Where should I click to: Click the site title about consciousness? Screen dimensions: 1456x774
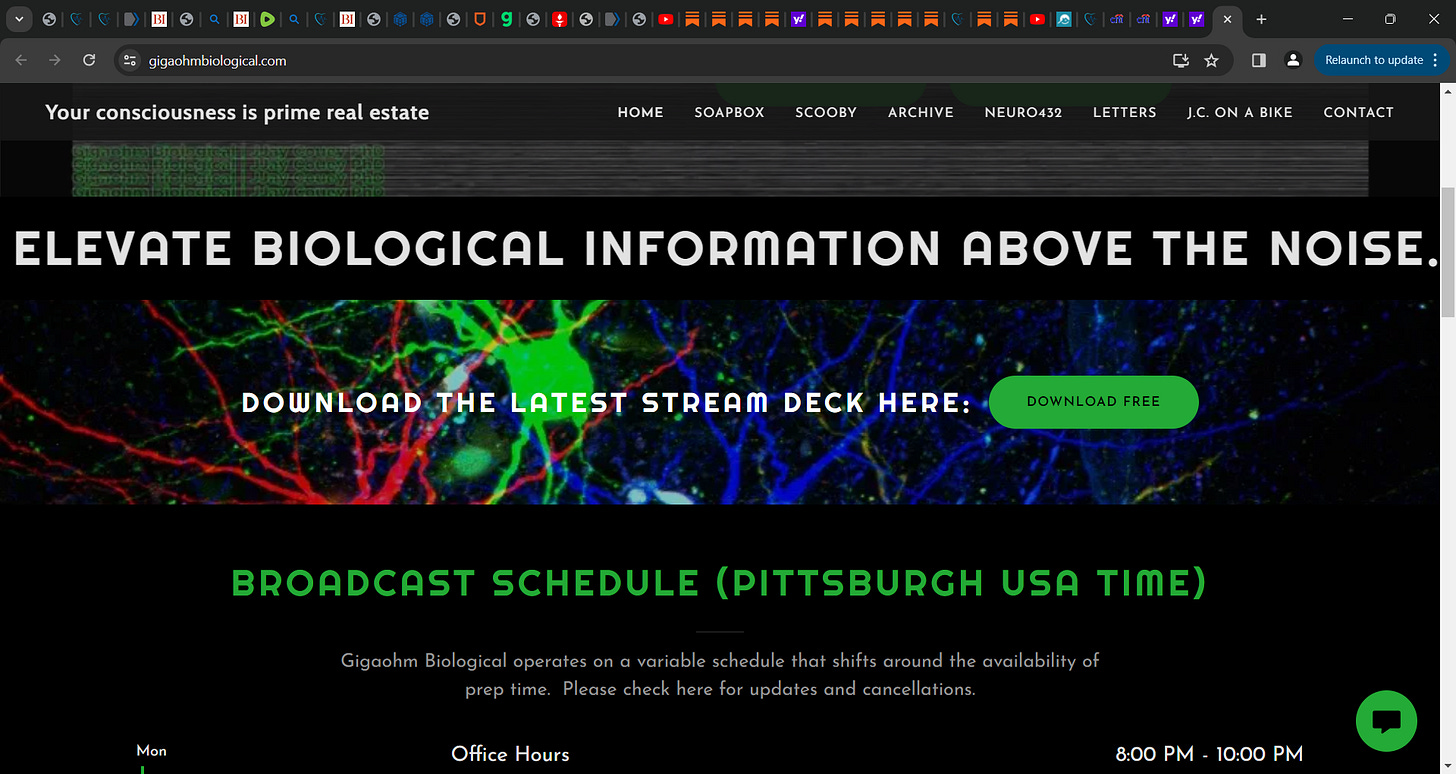pyautogui.click(x=237, y=112)
